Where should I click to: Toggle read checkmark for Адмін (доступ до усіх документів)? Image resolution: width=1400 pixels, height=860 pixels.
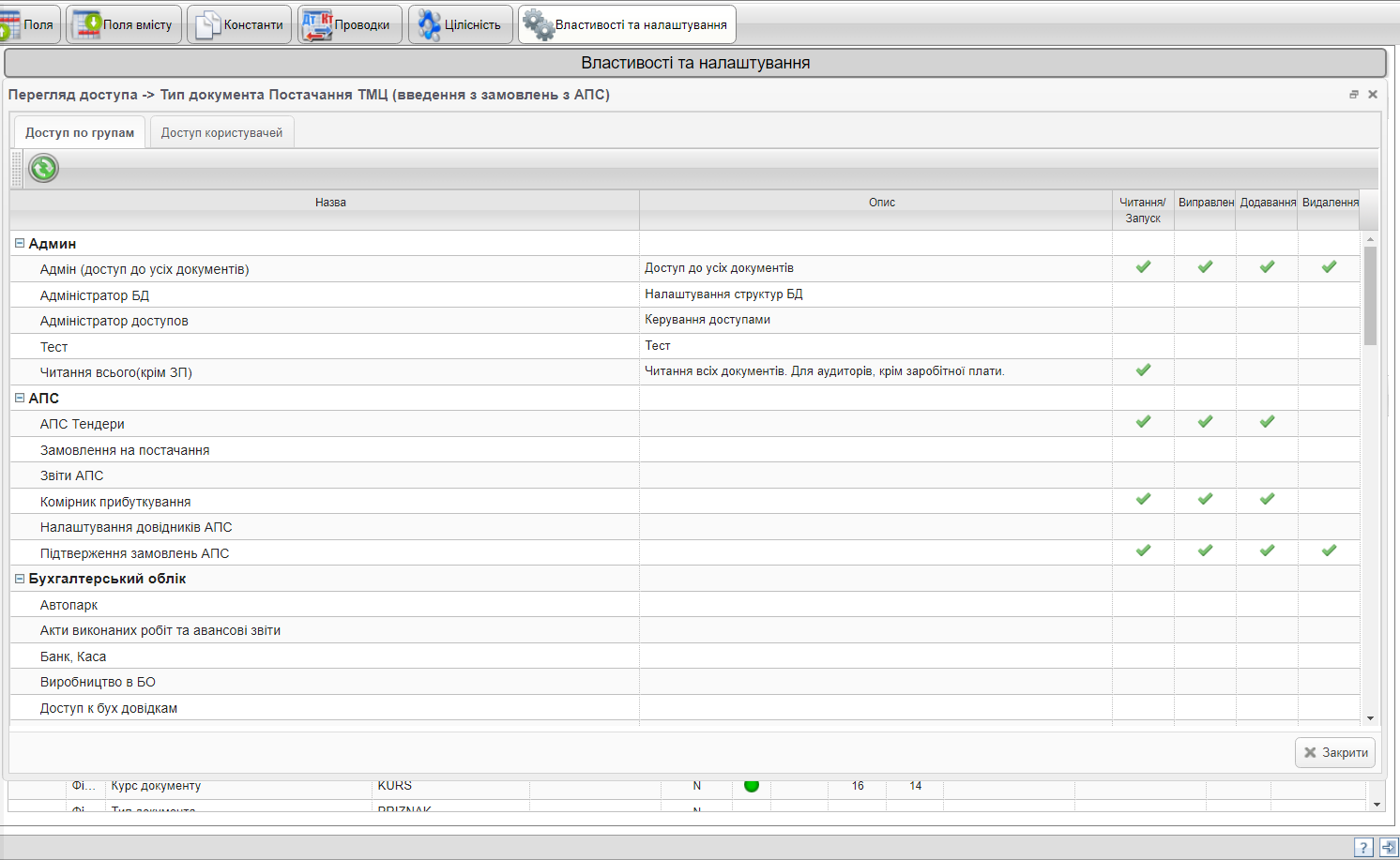1143,267
